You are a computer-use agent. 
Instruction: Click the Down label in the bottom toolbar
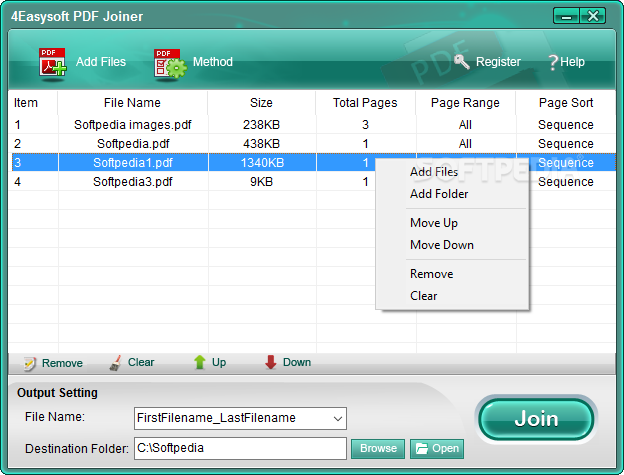tap(297, 362)
